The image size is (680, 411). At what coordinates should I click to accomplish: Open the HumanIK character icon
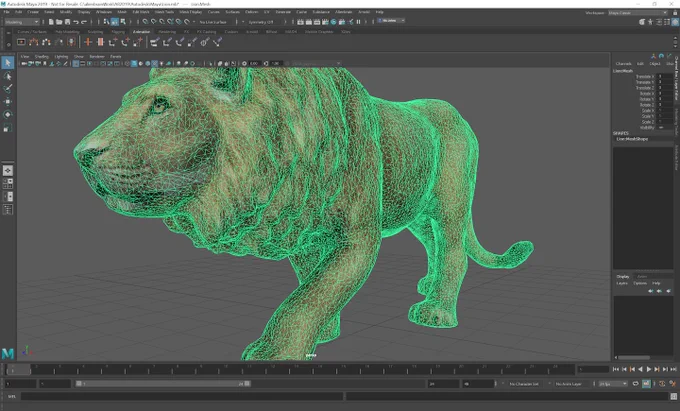click(651, 22)
